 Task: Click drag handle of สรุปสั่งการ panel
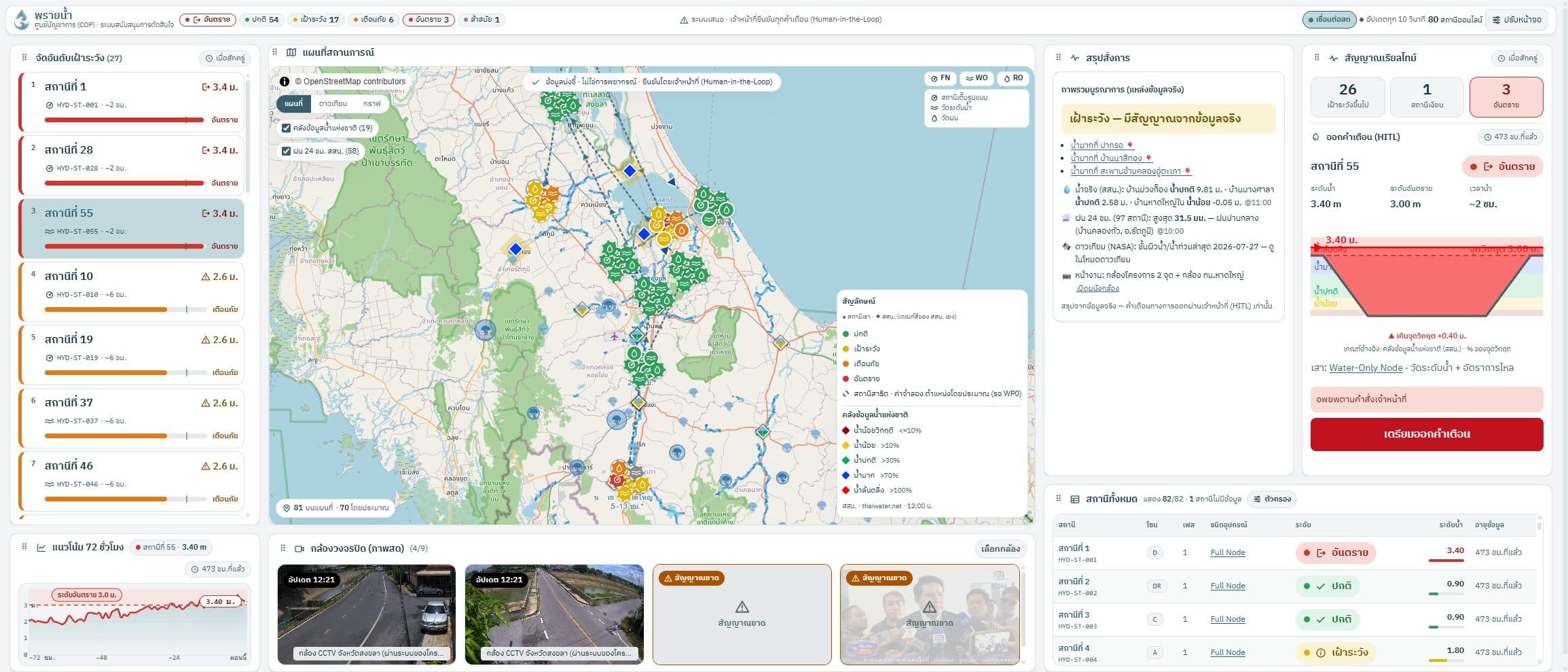point(1058,58)
